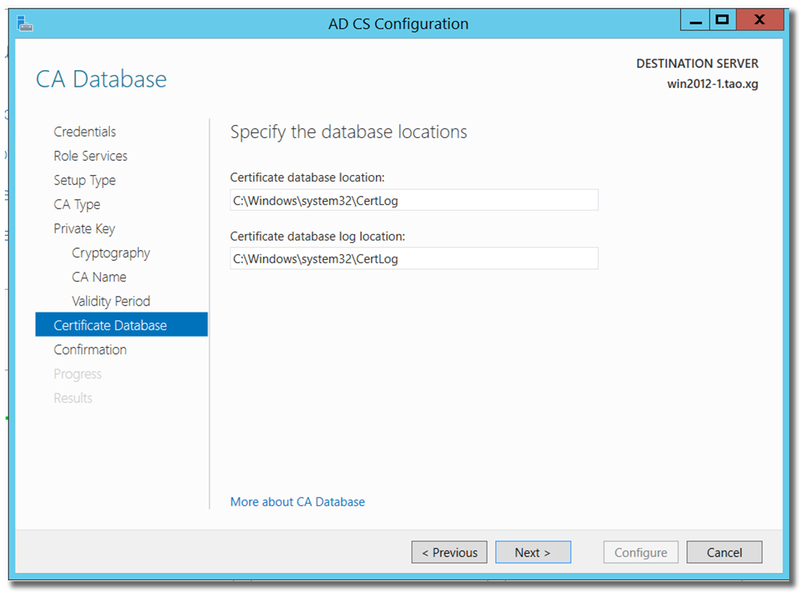Screen dimensions: 800x592
Task: Focus the Certificate database log location field
Action: click(x=413, y=259)
